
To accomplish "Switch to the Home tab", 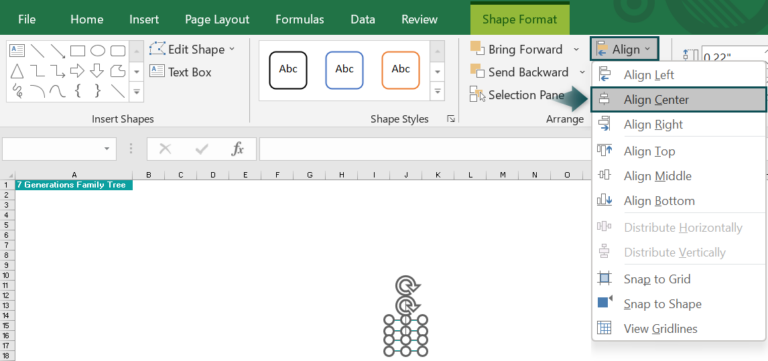I will pyautogui.click(x=87, y=20).
